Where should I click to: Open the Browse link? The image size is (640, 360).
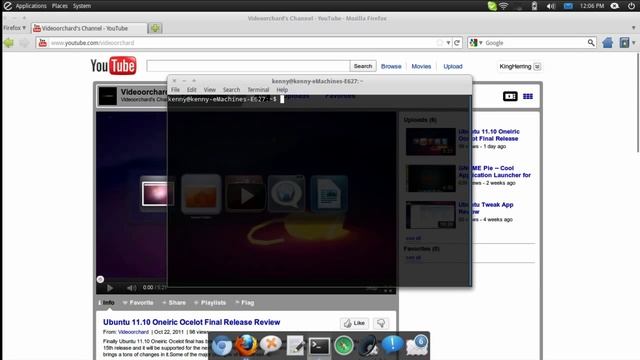point(391,66)
